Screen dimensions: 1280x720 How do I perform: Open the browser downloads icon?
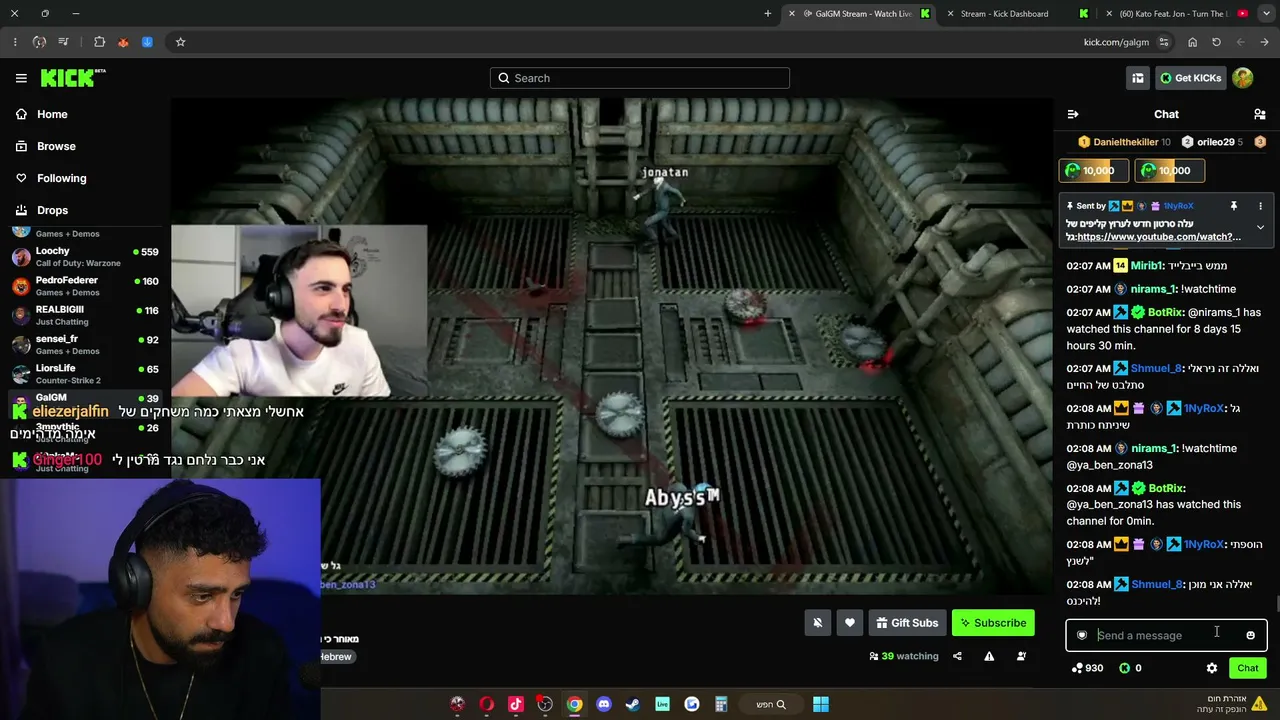(147, 42)
